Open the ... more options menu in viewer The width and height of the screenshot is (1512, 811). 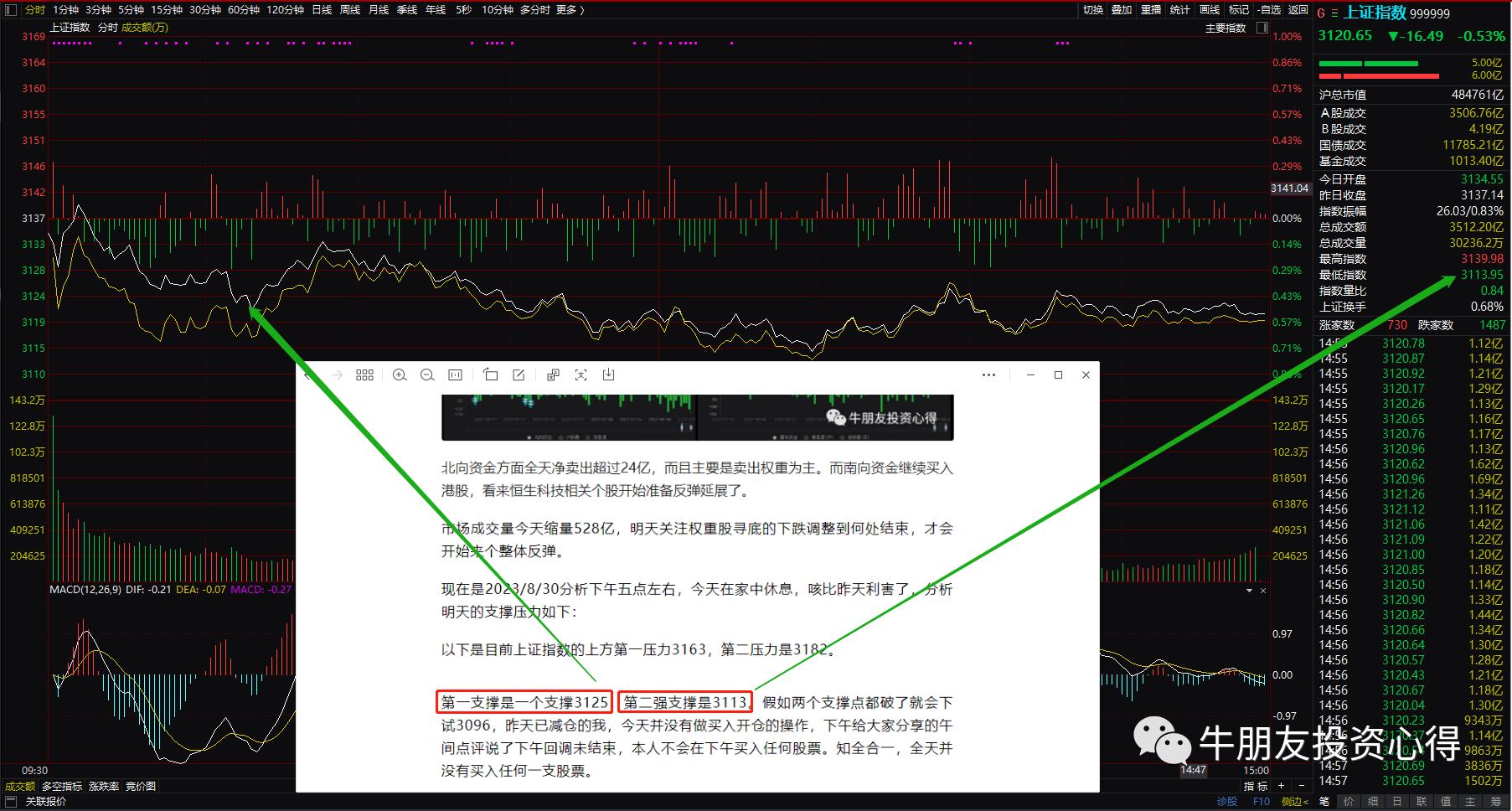(989, 375)
